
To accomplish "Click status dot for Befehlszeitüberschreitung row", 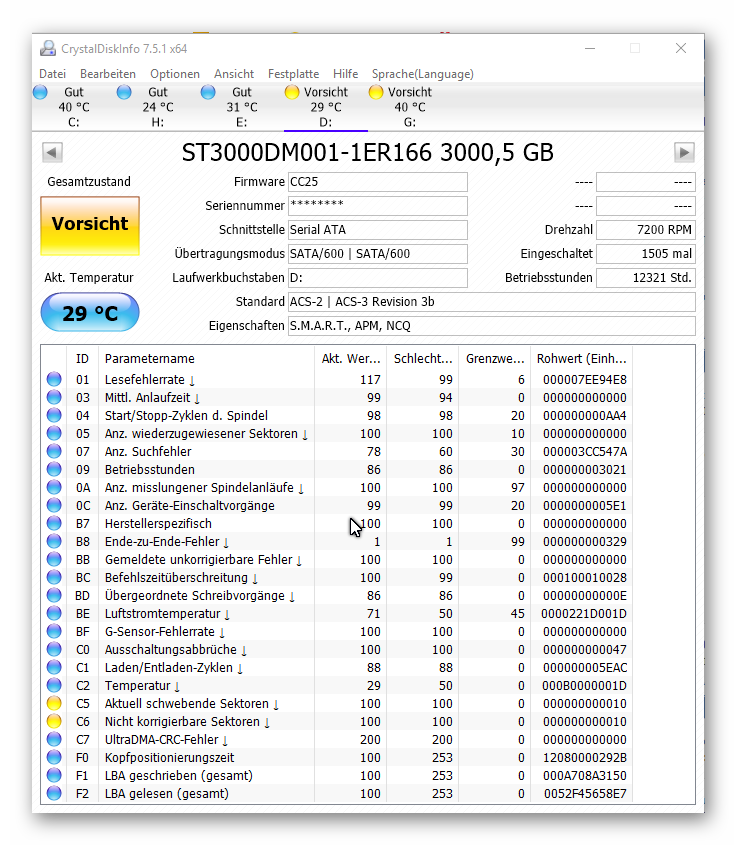I will pyautogui.click(x=54, y=578).
